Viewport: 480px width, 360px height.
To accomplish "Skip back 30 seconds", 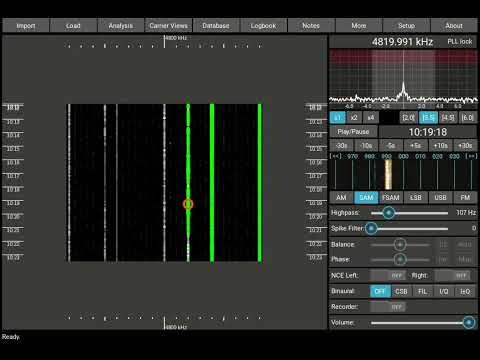I will click(341, 146).
